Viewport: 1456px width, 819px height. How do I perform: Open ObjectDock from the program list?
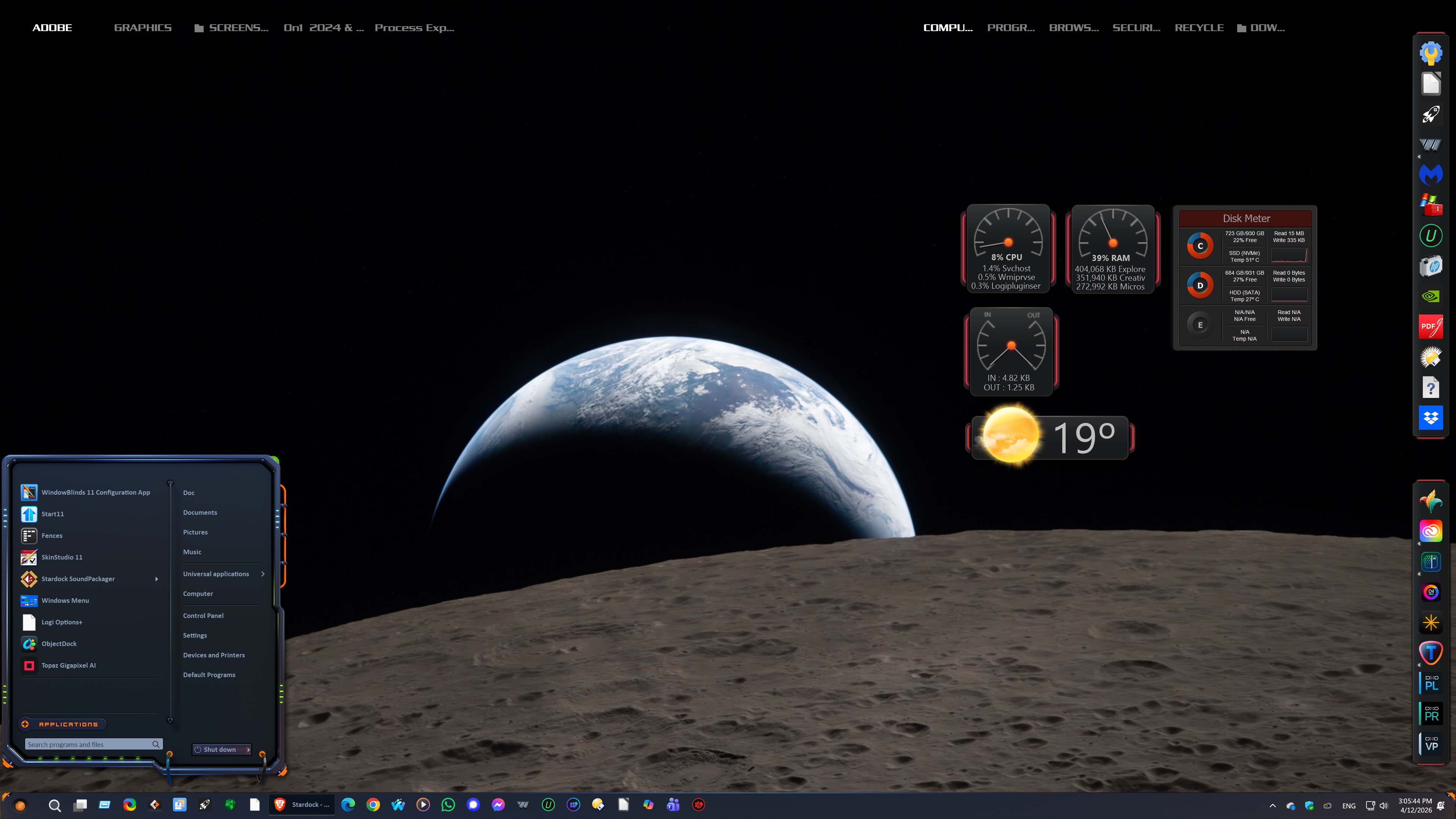[59, 644]
